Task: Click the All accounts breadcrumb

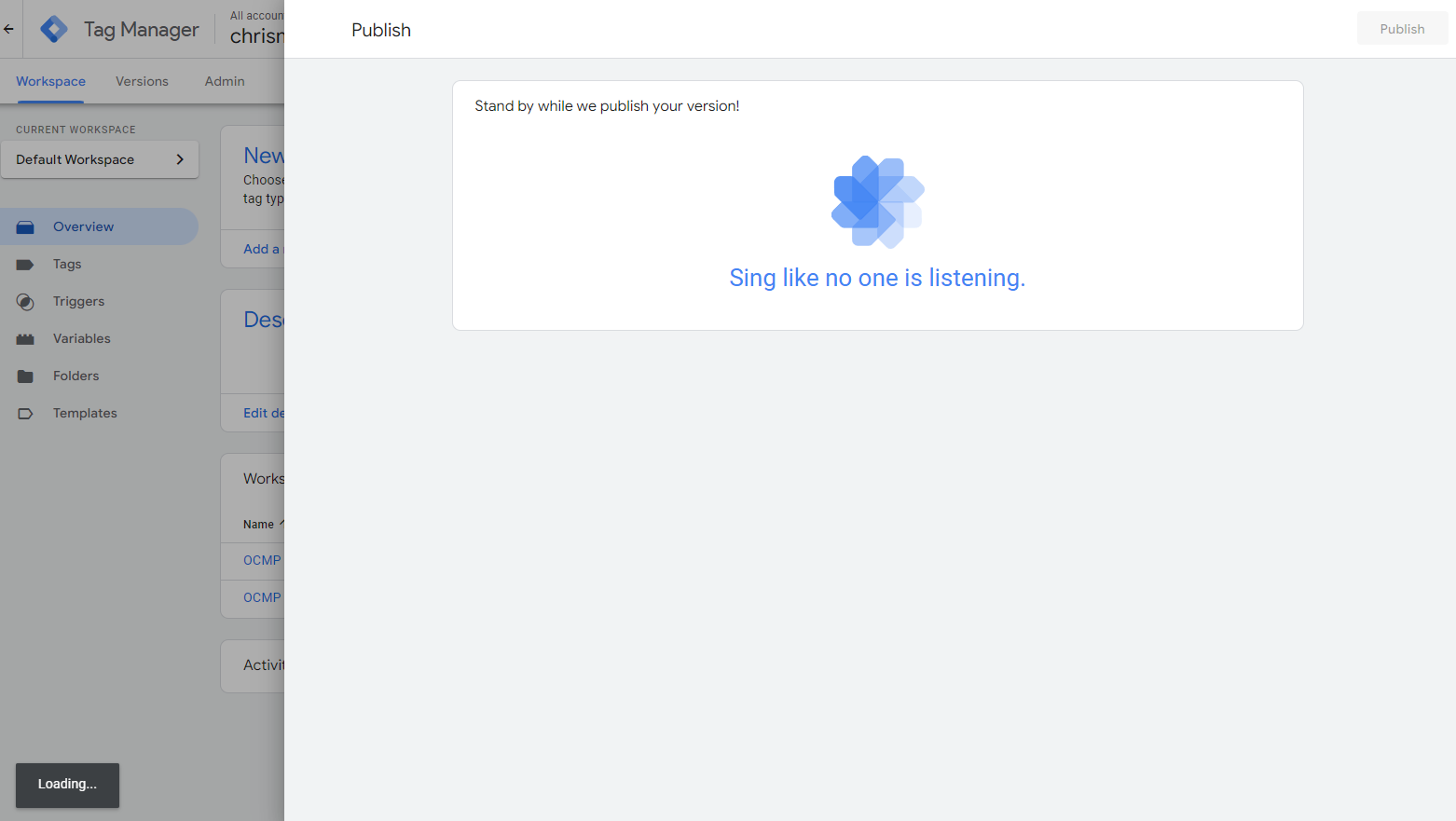Action: point(257,16)
